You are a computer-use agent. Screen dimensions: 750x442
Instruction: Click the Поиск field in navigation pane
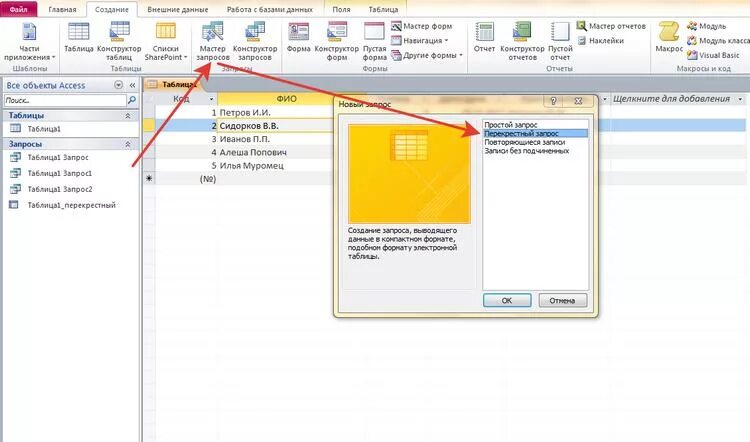pyautogui.click(x=65, y=100)
